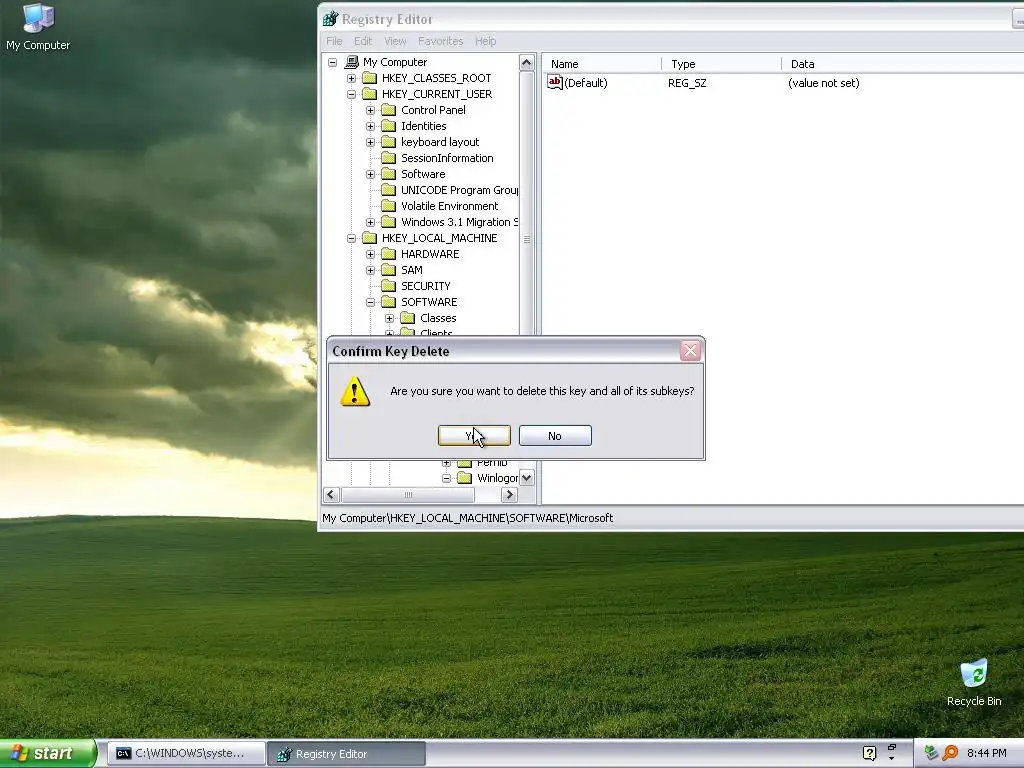This screenshot has width=1024, height=768.
Task: Click the Registry Editor taskbar button
Action: pos(347,754)
